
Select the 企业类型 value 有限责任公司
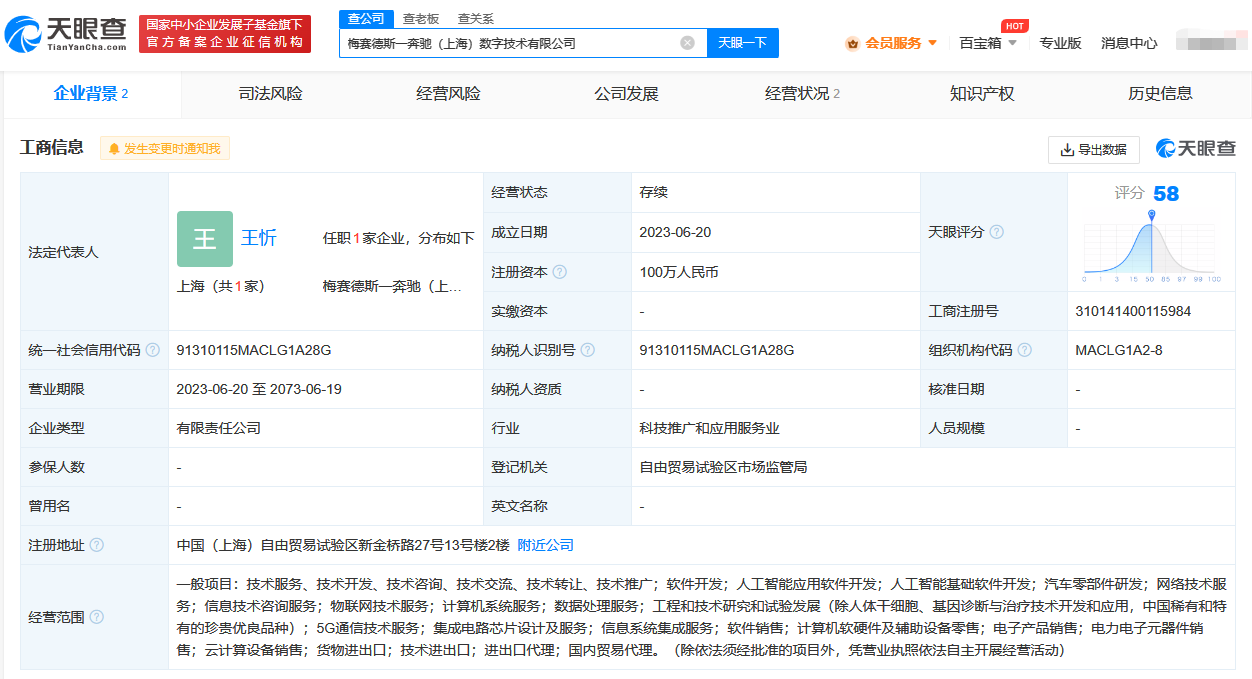[x=219, y=428]
